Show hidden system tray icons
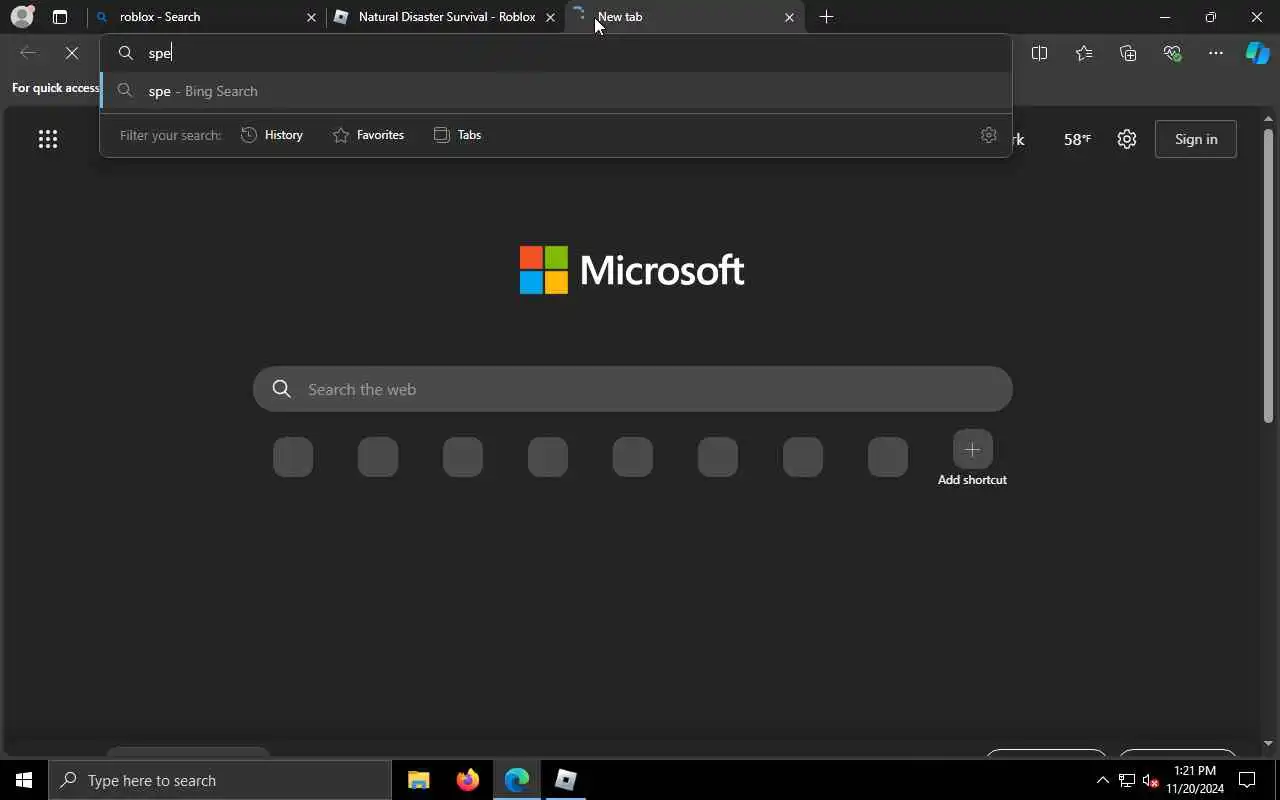Image resolution: width=1280 pixels, height=800 pixels. pyautogui.click(x=1103, y=780)
